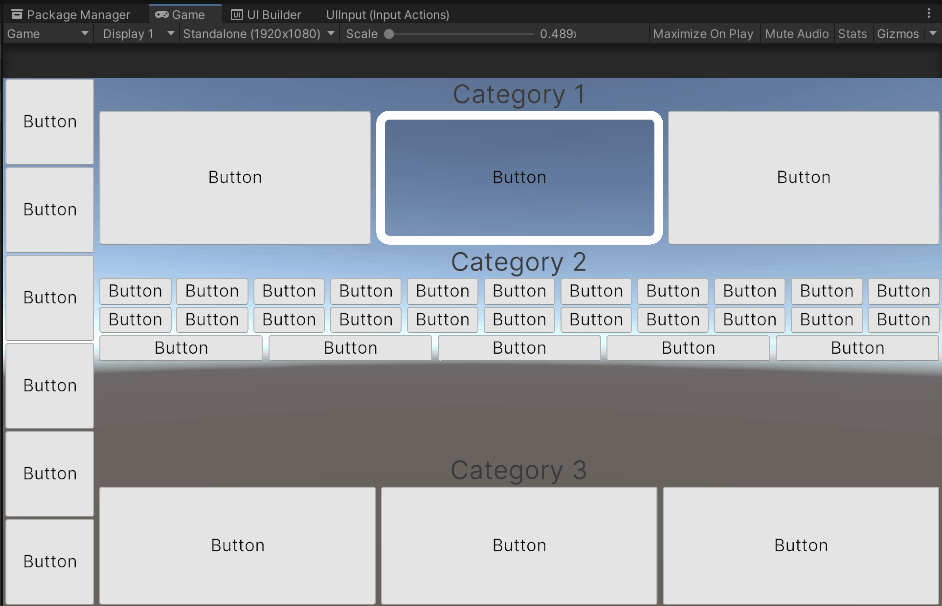Click the Package Manager tab icon
Viewport: 942px width, 606px height.
(x=16, y=14)
